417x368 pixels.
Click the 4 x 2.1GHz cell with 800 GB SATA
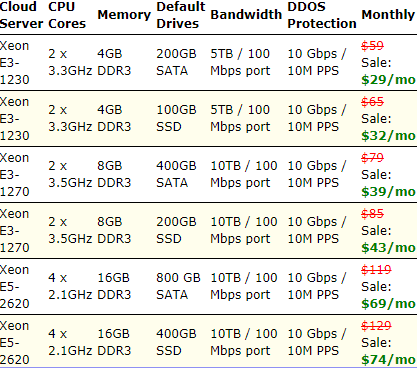pyautogui.click(x=70, y=286)
